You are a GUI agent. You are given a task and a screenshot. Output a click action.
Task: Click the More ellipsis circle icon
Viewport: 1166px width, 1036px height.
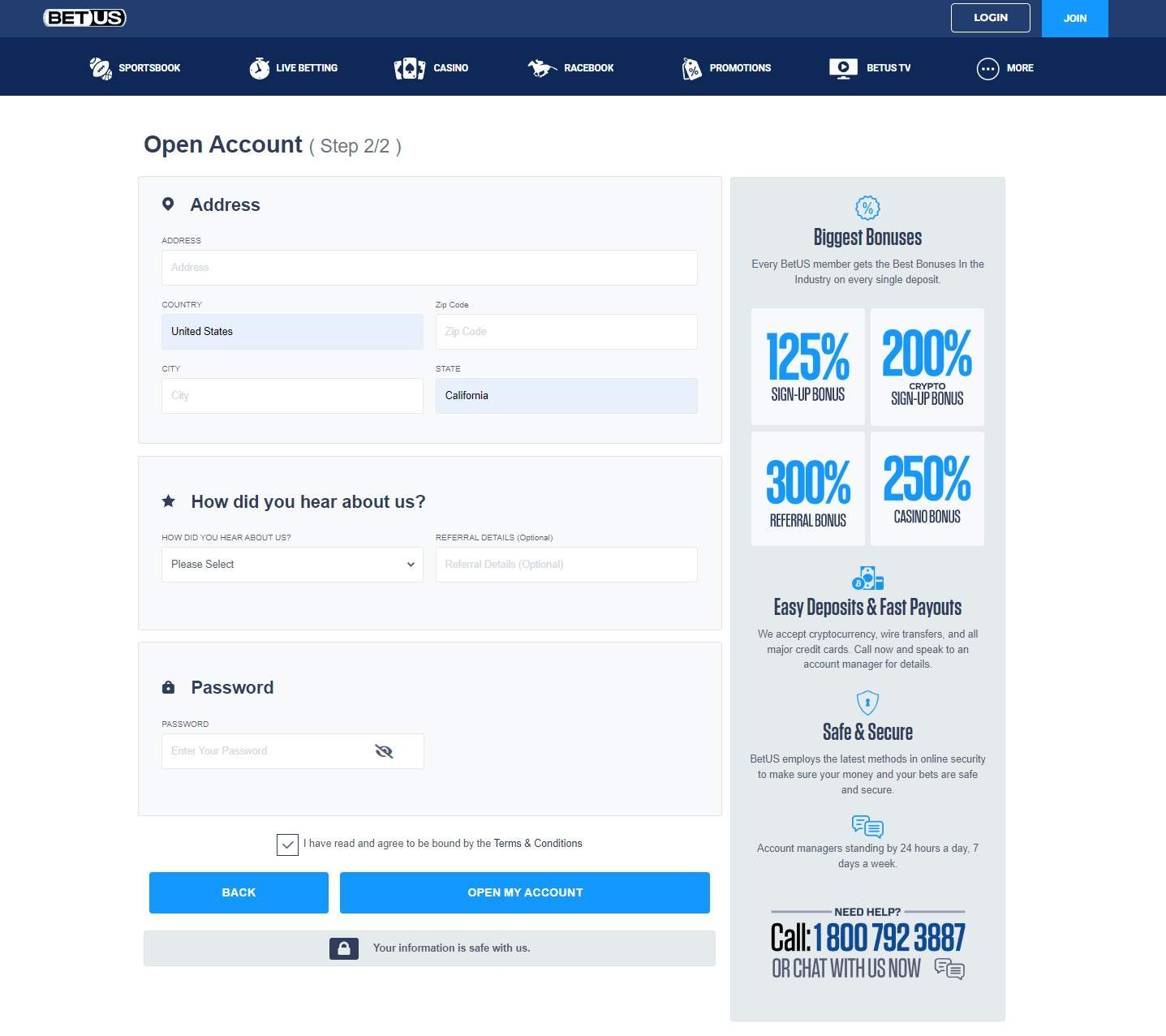pos(987,68)
